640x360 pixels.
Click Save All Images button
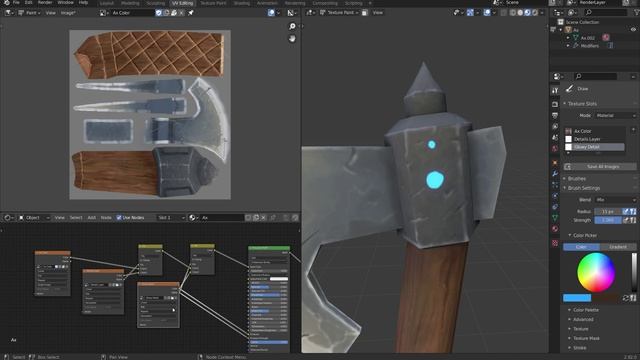pos(600,167)
